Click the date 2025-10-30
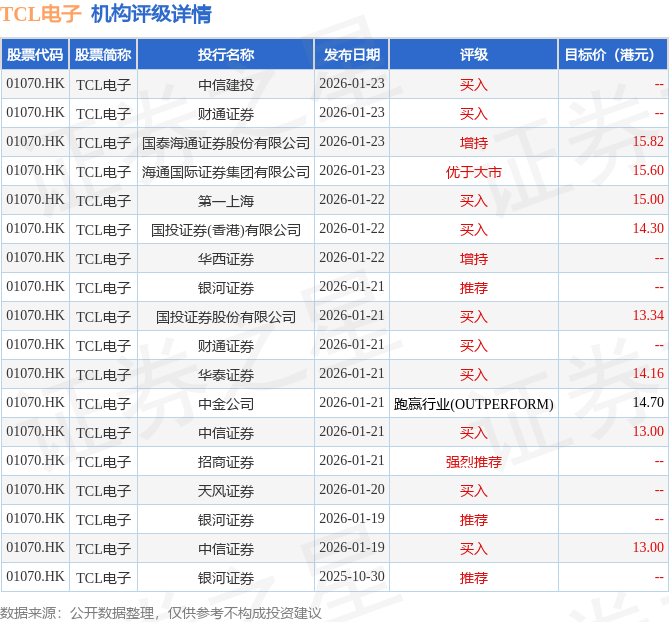The image size is (669, 622). pos(352,576)
